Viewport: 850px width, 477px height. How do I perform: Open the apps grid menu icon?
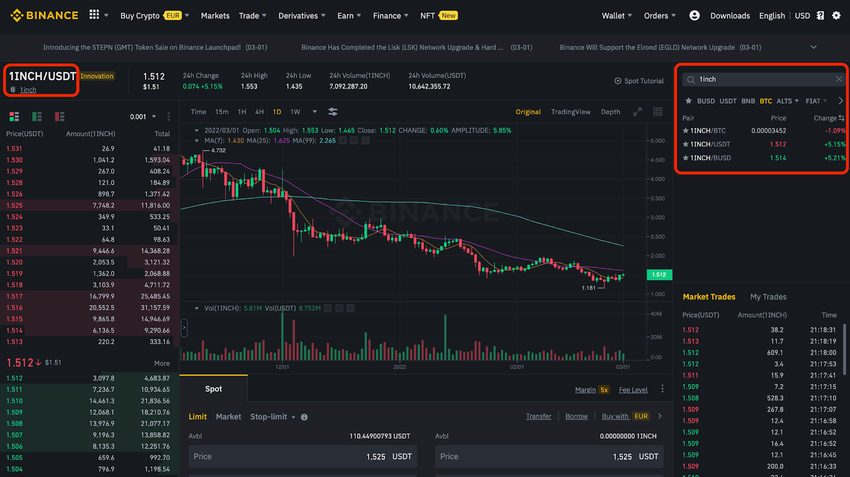point(94,15)
